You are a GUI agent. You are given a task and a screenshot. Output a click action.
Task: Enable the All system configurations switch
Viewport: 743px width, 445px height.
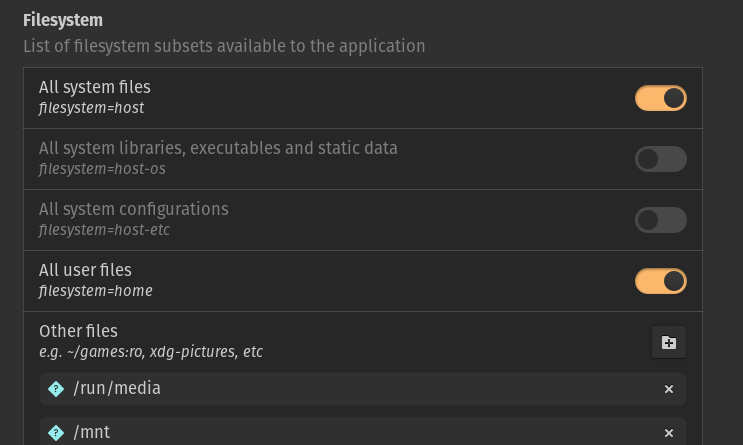click(x=660, y=220)
